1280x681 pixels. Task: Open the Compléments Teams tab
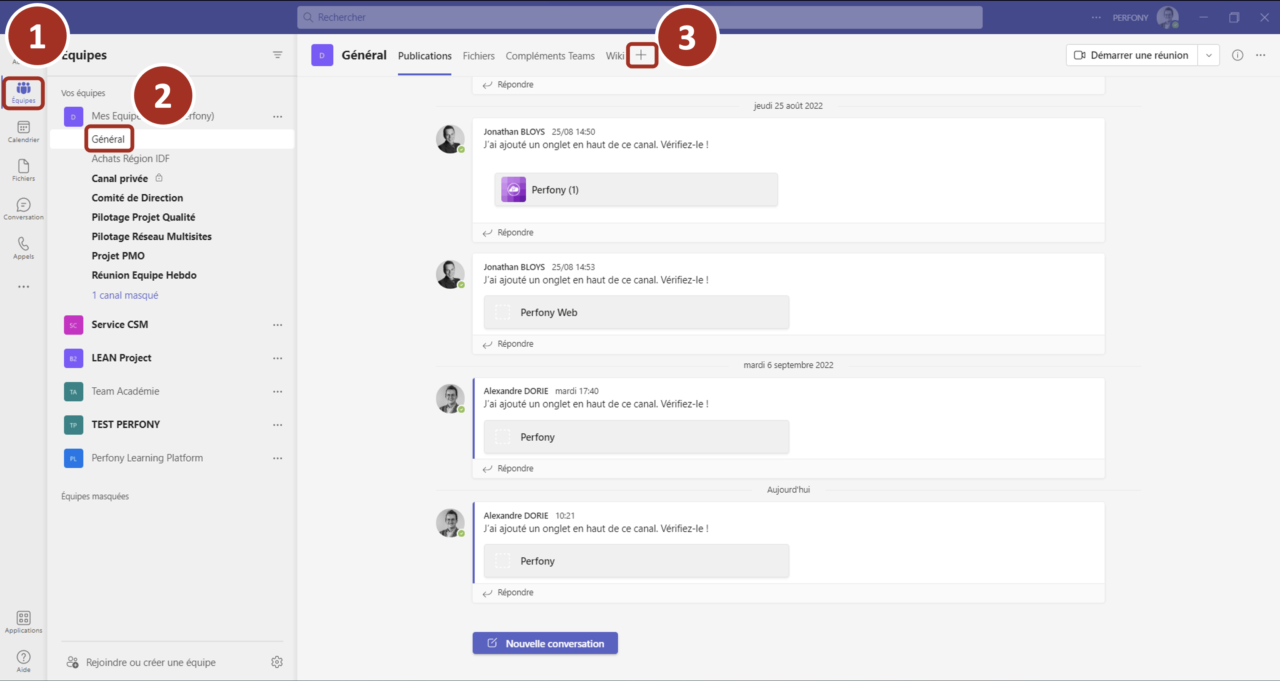click(x=550, y=56)
